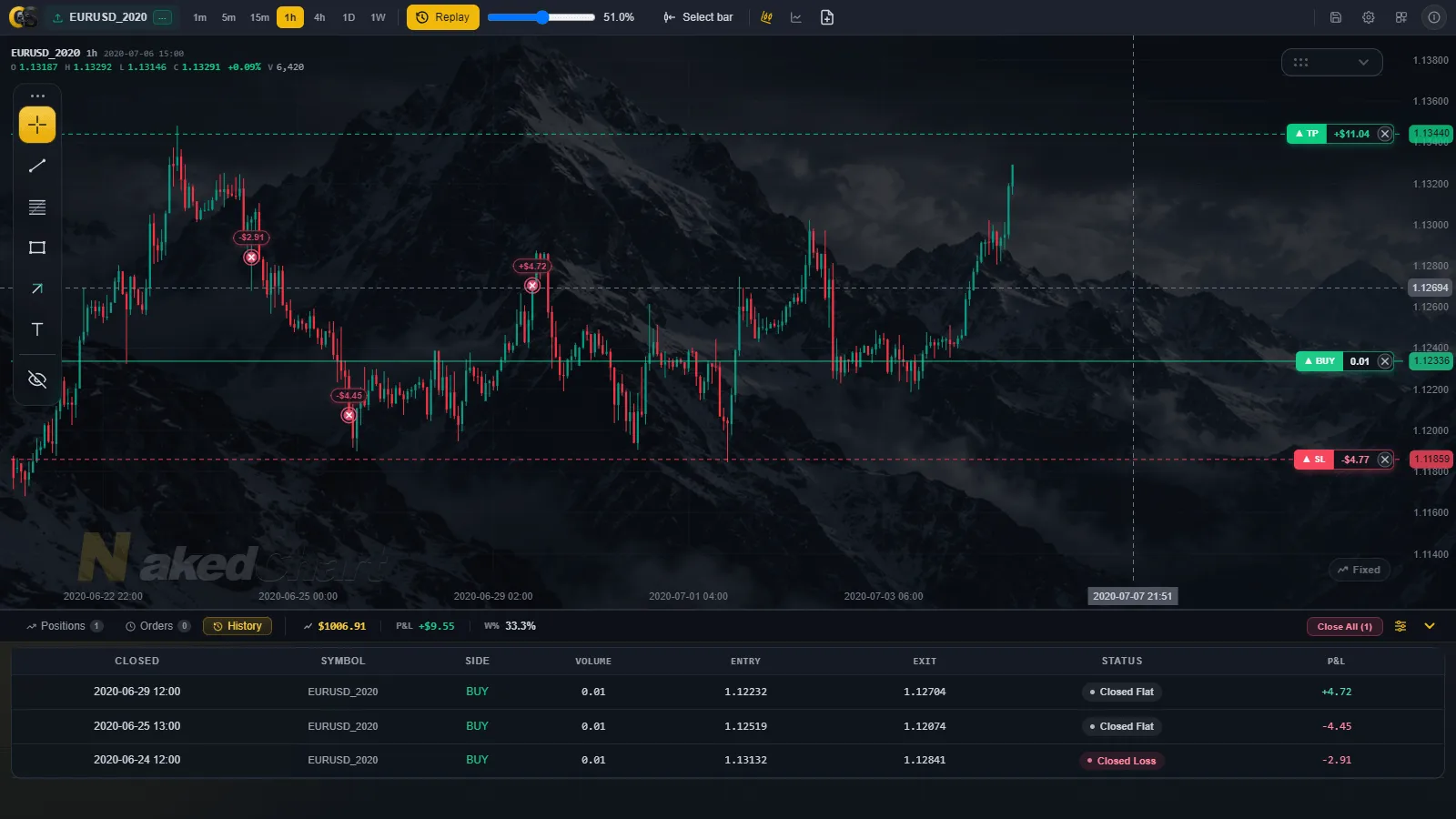Click the line chart type icon
The height and width of the screenshot is (819, 1456).
(796, 17)
